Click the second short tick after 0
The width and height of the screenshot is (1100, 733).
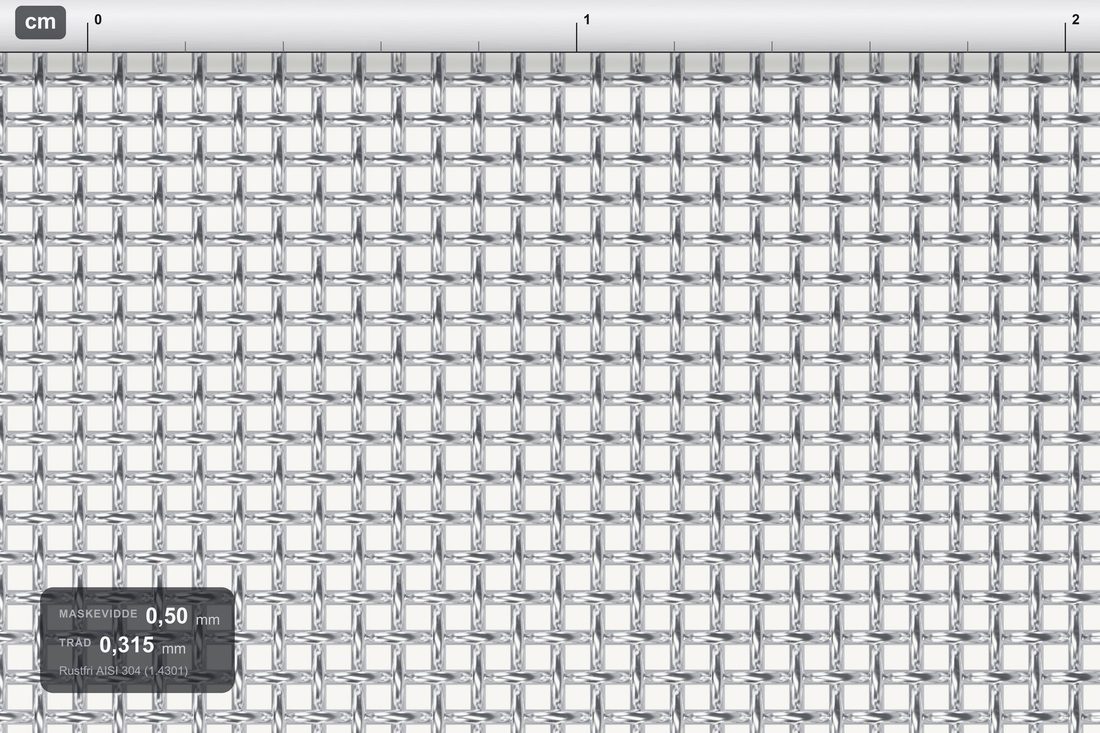tap(283, 46)
